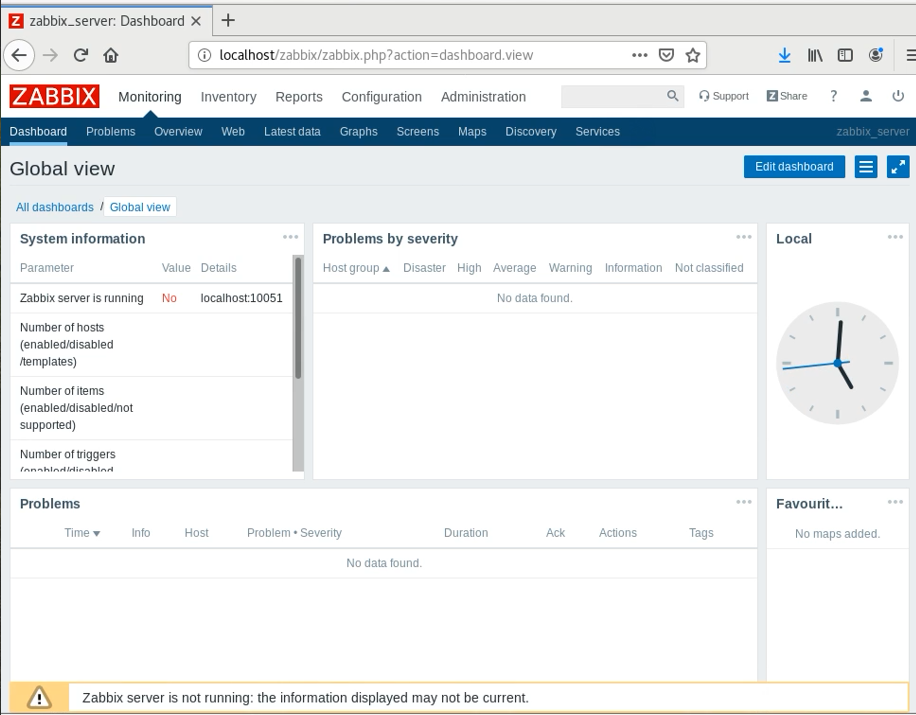Click the Zabbix search input field

click(x=612, y=96)
